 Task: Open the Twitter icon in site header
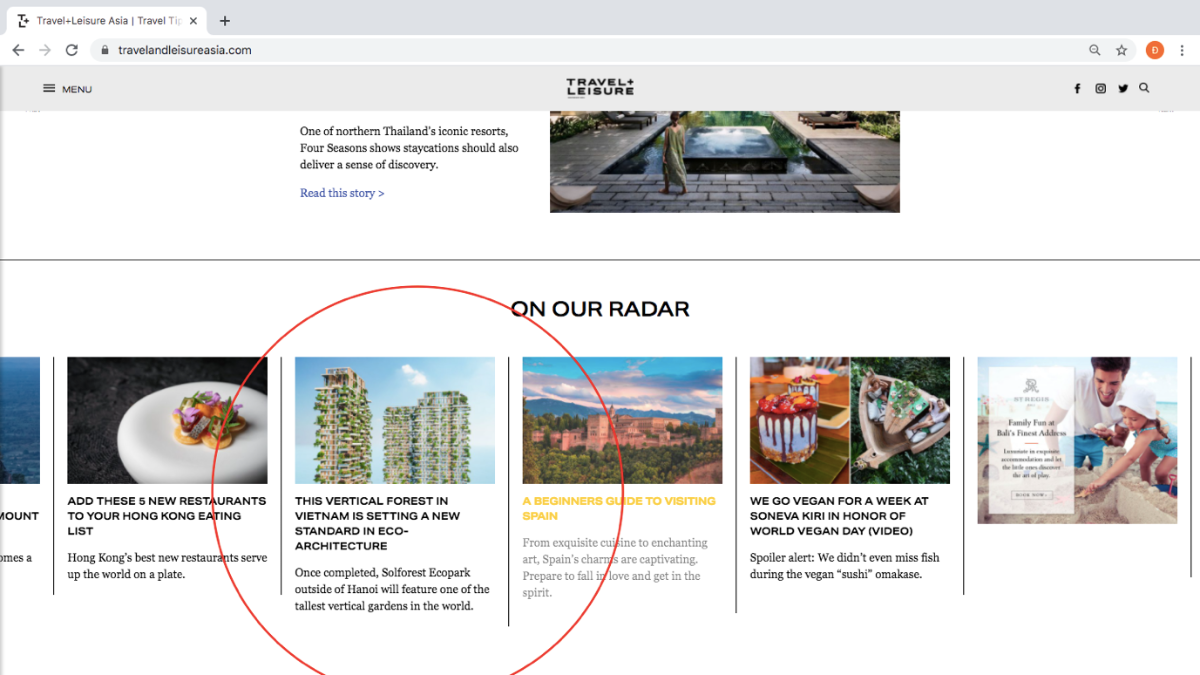[1122, 88]
